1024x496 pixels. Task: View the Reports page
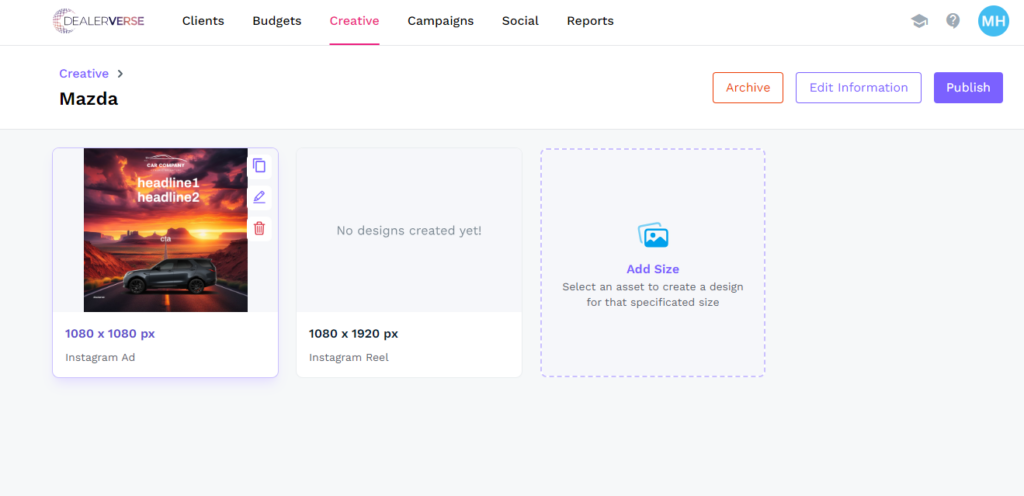[590, 21]
